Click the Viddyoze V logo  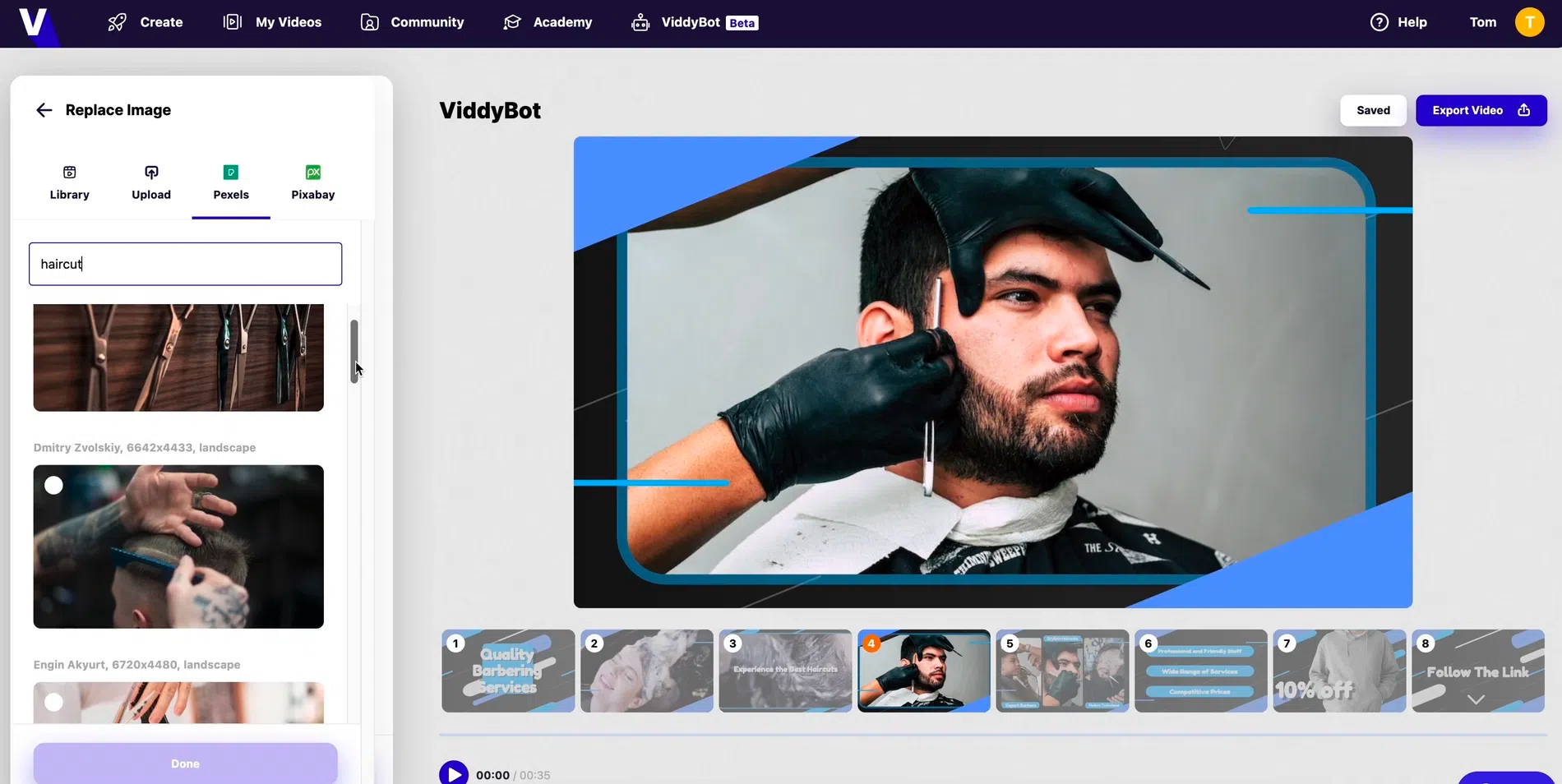pyautogui.click(x=33, y=22)
